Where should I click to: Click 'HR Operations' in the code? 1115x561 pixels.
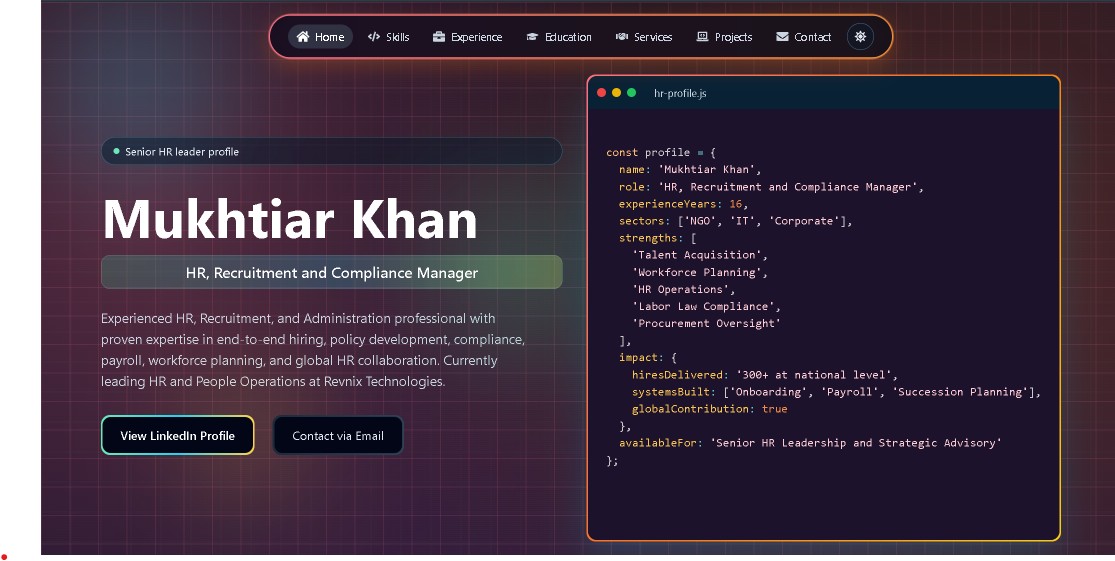click(683, 289)
